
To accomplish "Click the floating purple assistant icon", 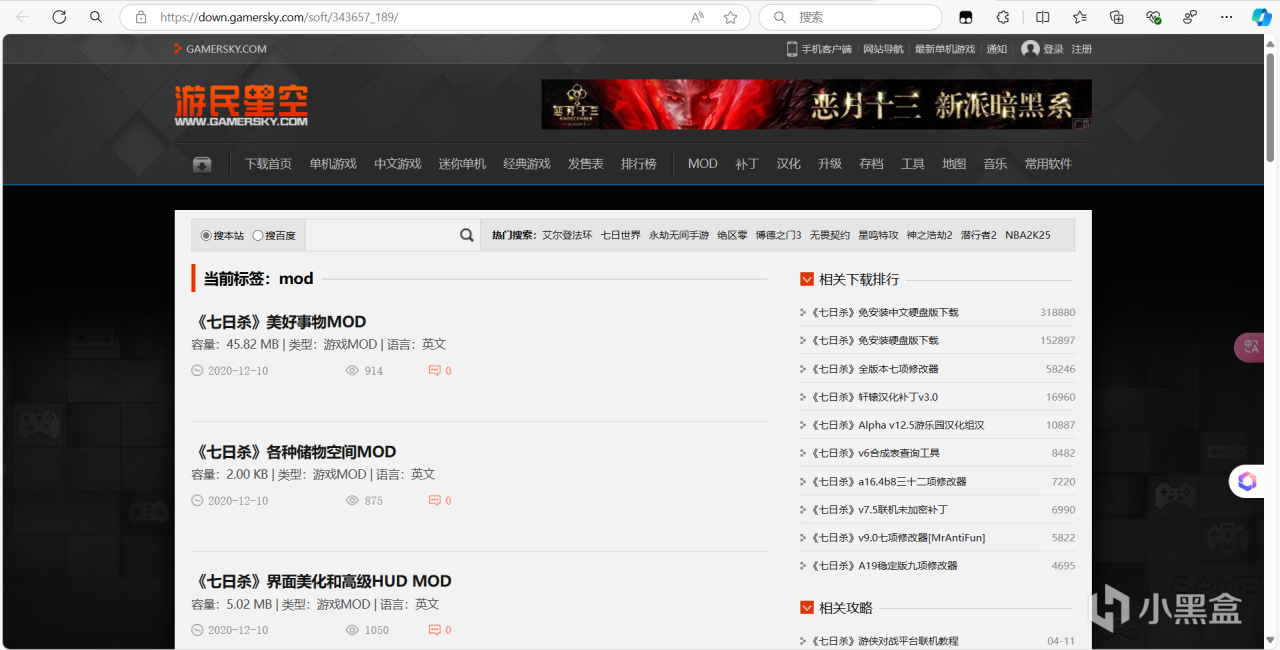I will click(x=1247, y=481).
